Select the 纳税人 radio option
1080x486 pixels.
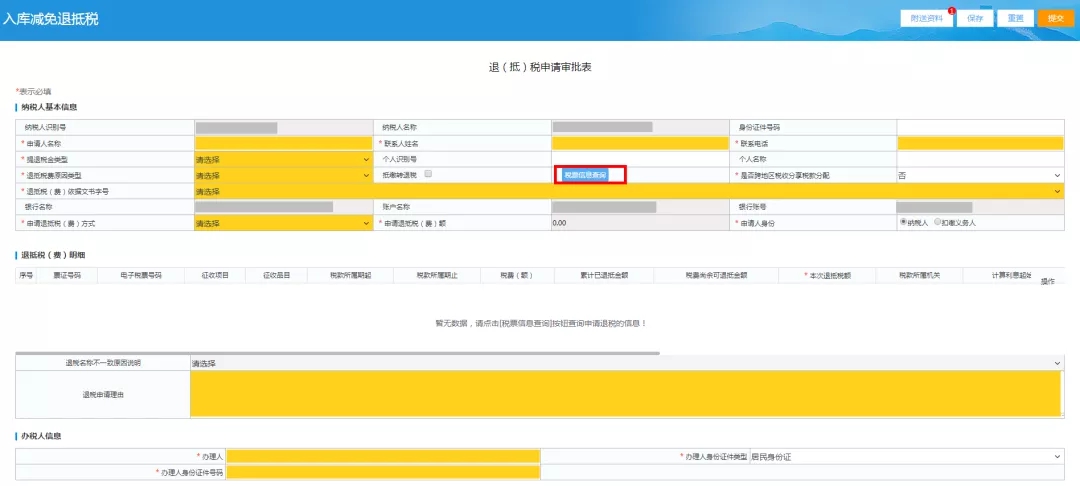(904, 222)
